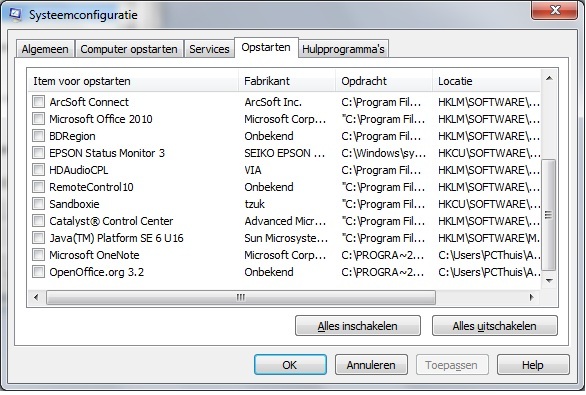The width and height of the screenshot is (586, 395).
Task: Click the Catalyst Control Center row name
Action: [x=111, y=221]
